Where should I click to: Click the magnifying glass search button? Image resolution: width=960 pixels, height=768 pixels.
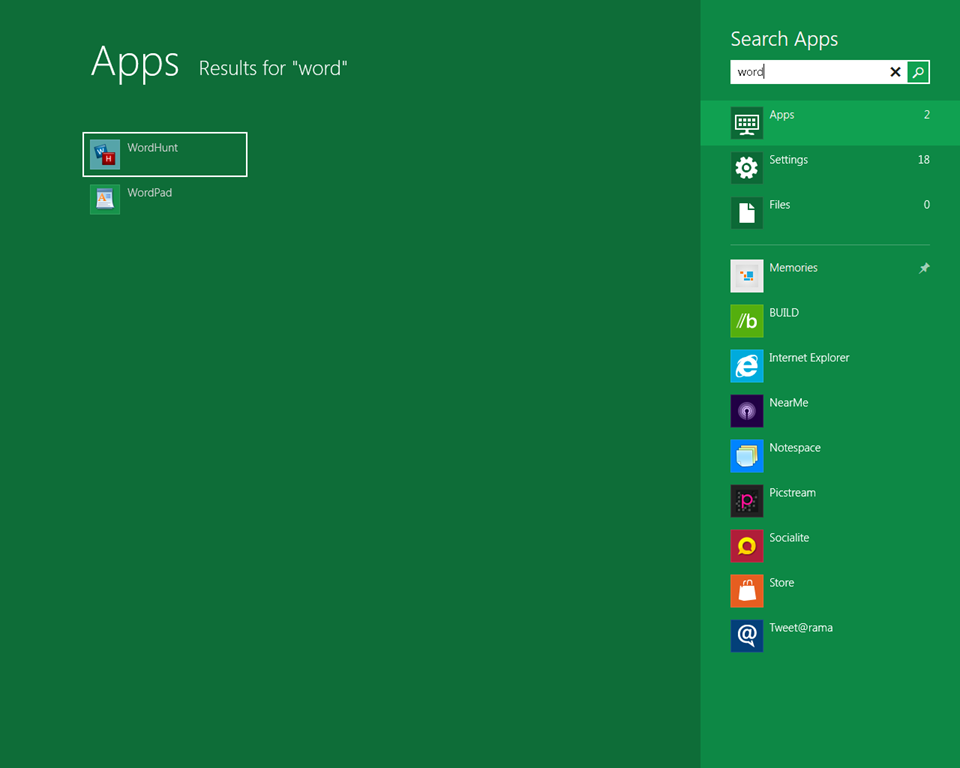[918, 72]
